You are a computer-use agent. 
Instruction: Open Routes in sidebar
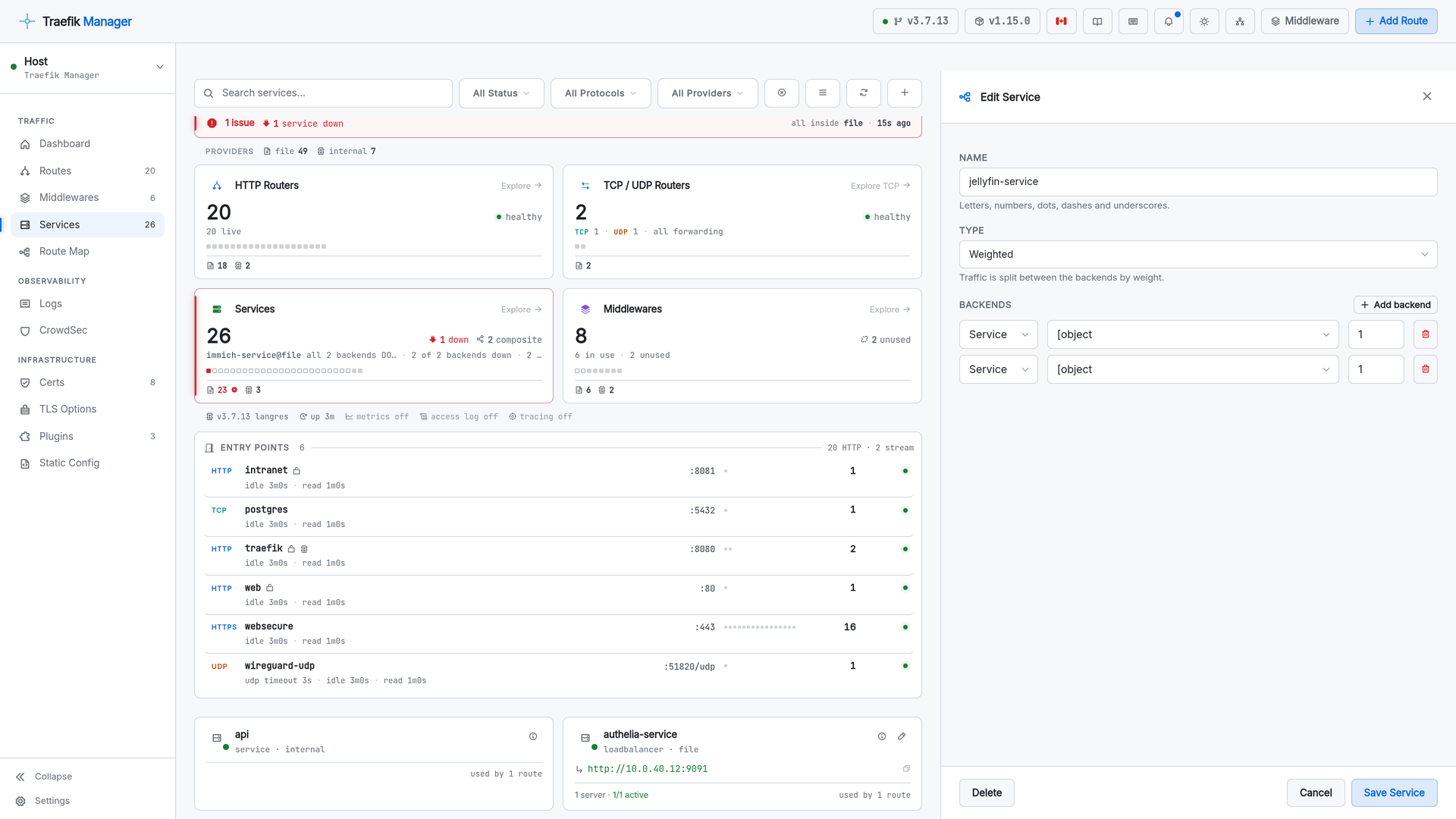tap(87, 171)
